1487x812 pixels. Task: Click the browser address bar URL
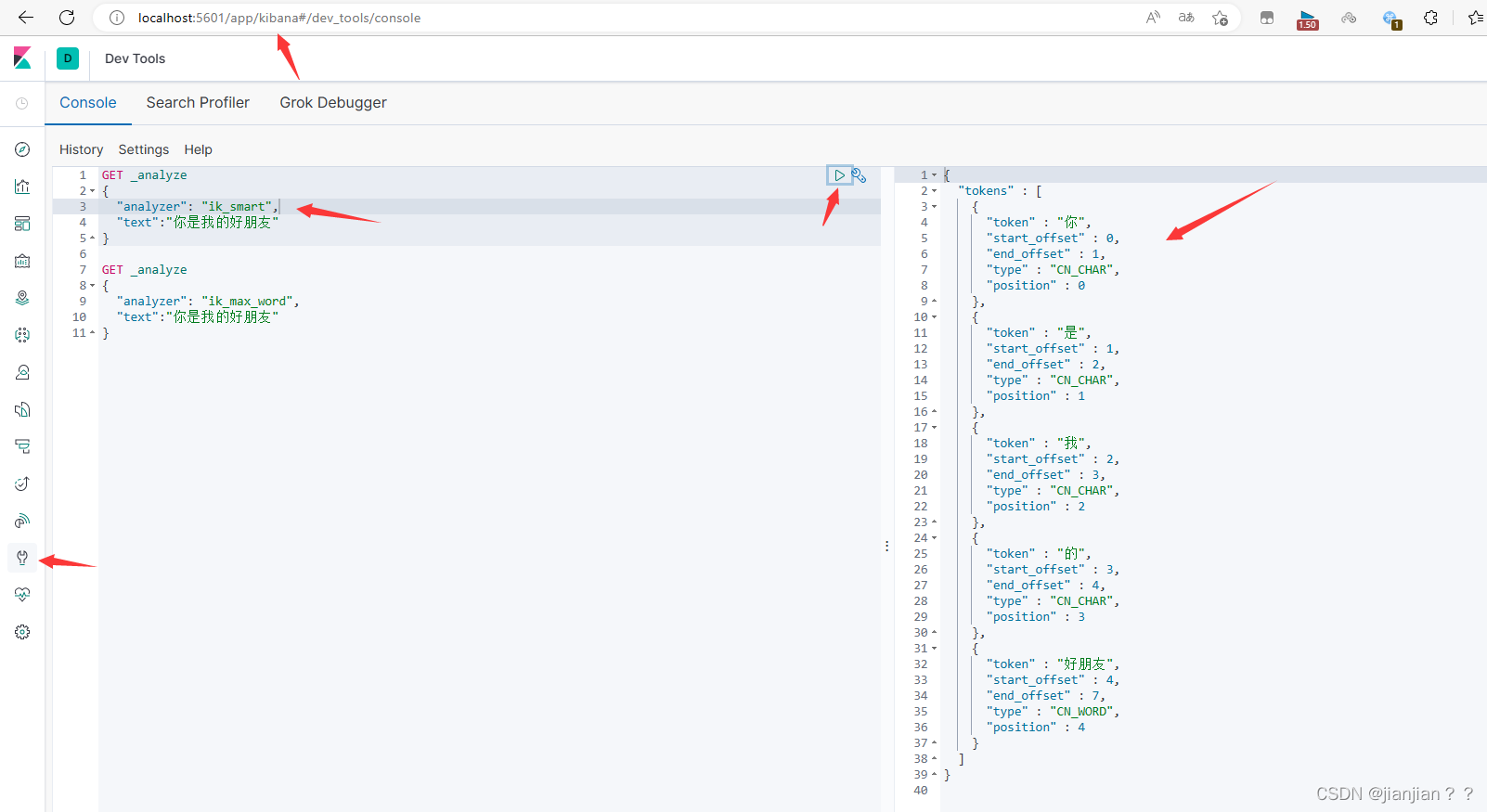click(x=279, y=18)
